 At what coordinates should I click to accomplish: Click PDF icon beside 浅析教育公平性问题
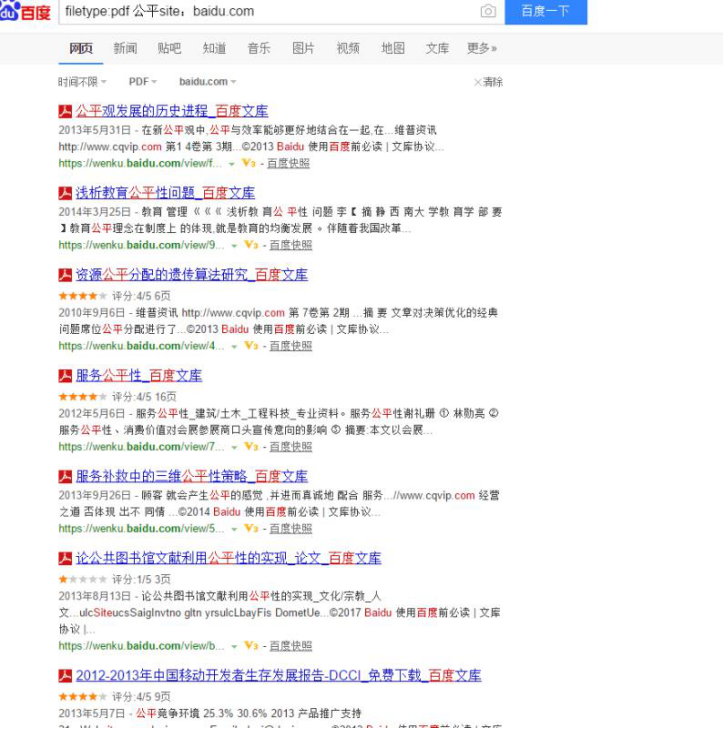coord(65,193)
